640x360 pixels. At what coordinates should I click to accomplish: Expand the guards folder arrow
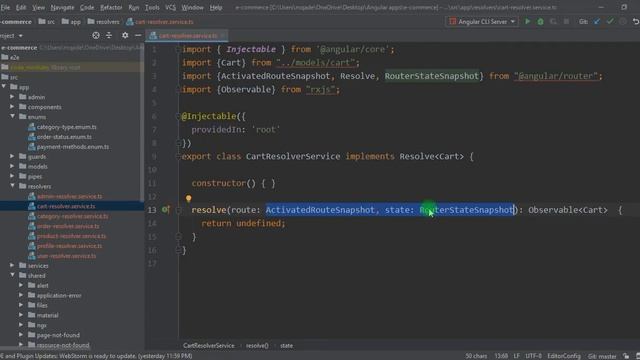point(12,156)
